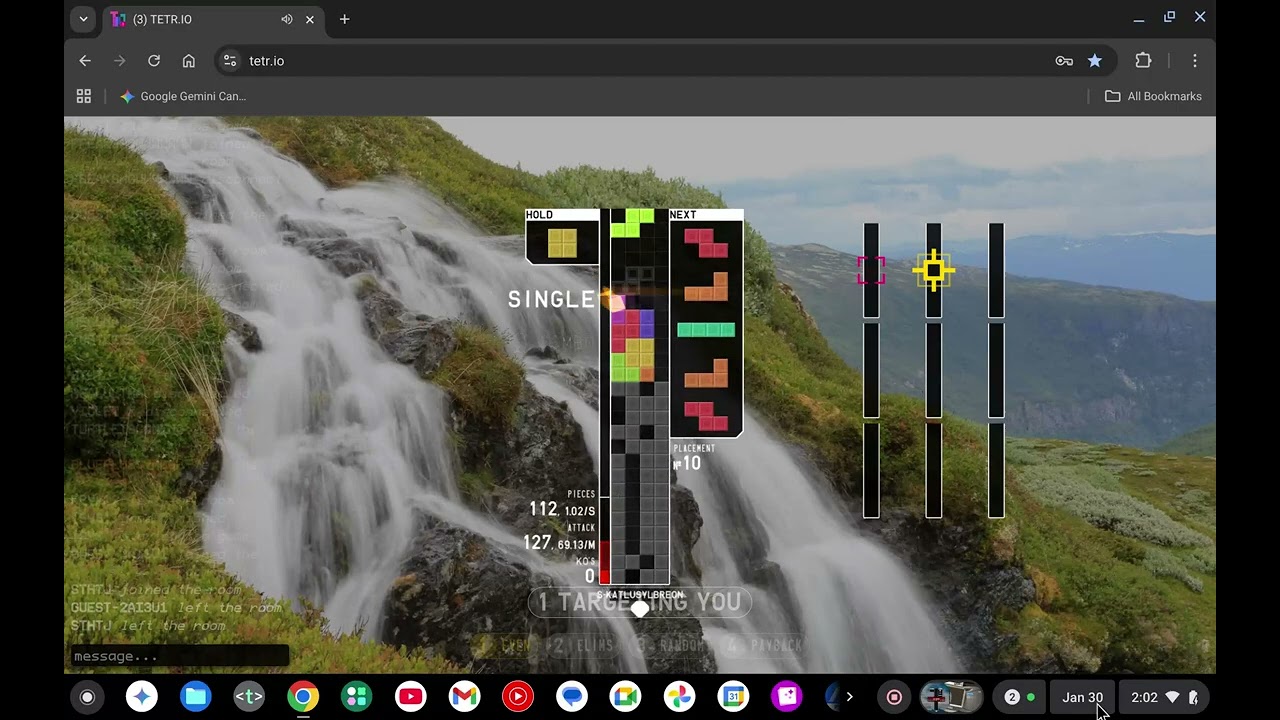Open the All Bookmarks folder
This screenshot has height=720, width=1280.
coord(1153,96)
